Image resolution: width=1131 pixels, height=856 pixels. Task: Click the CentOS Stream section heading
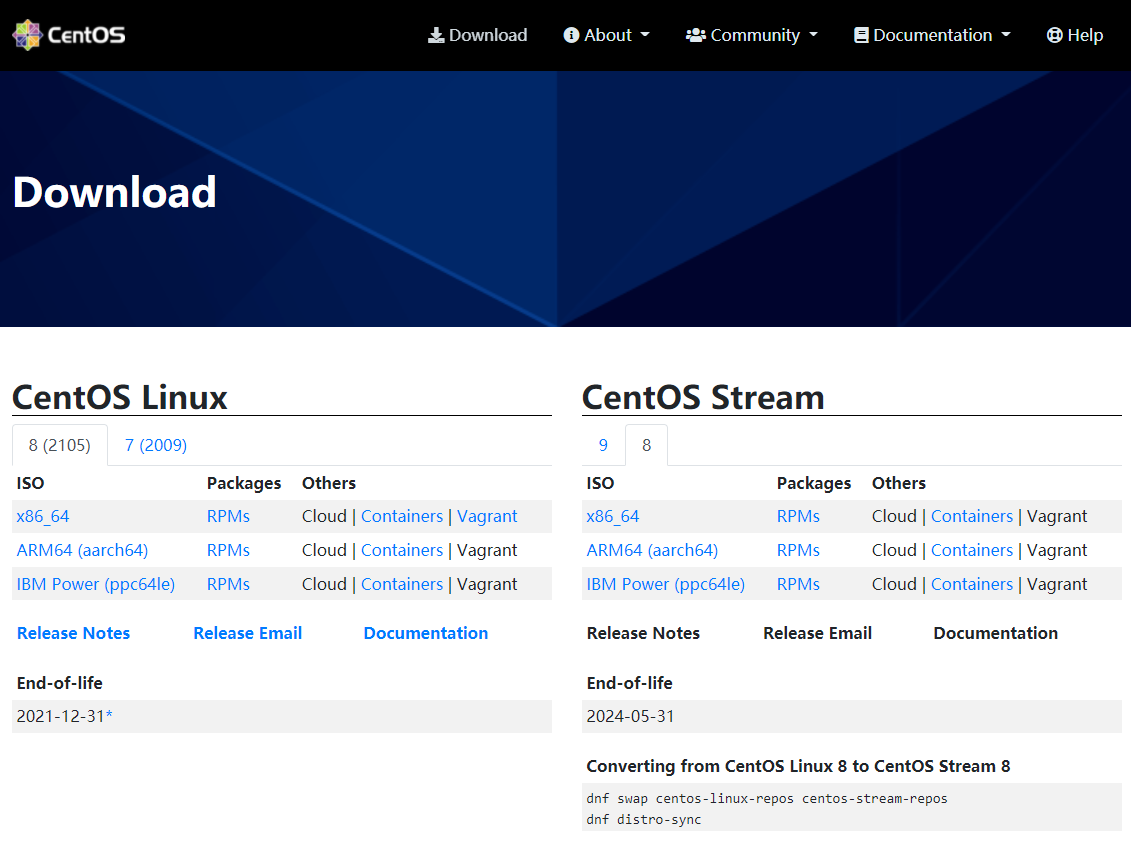click(x=703, y=397)
